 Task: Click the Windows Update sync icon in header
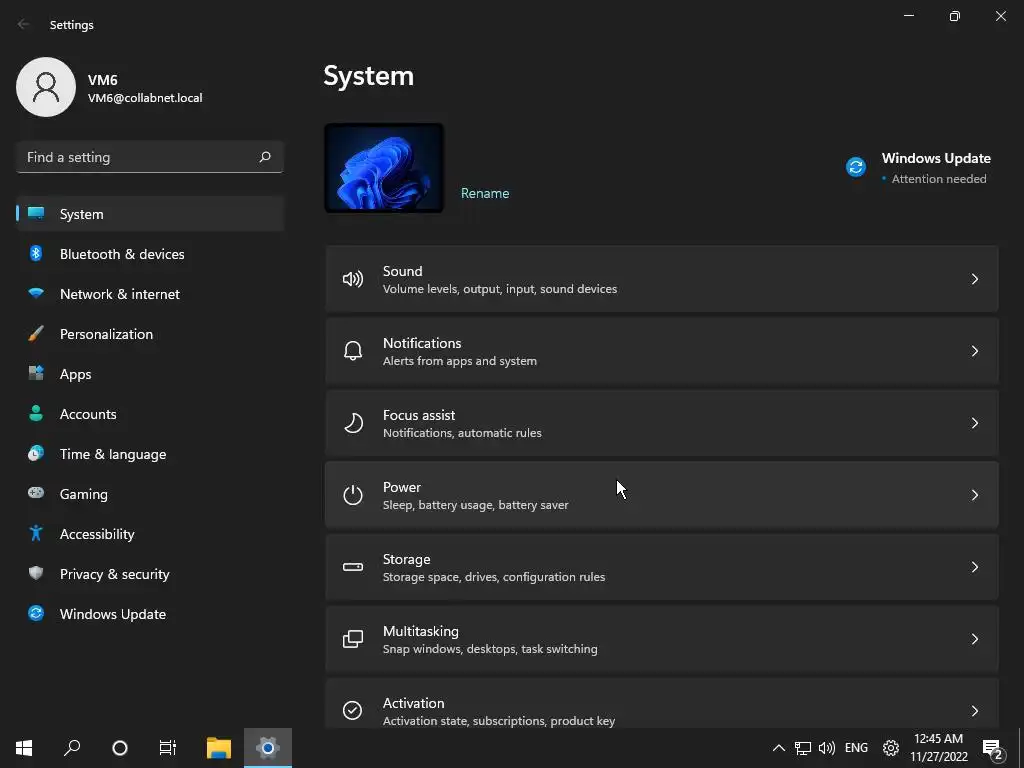tap(856, 167)
